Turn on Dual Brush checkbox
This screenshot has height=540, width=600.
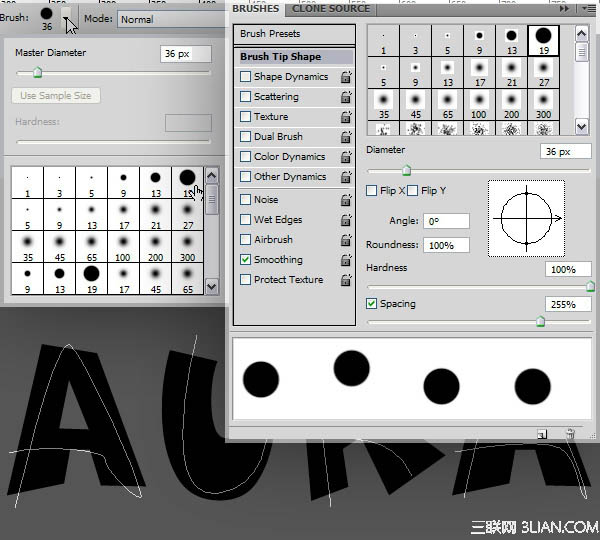[245, 137]
